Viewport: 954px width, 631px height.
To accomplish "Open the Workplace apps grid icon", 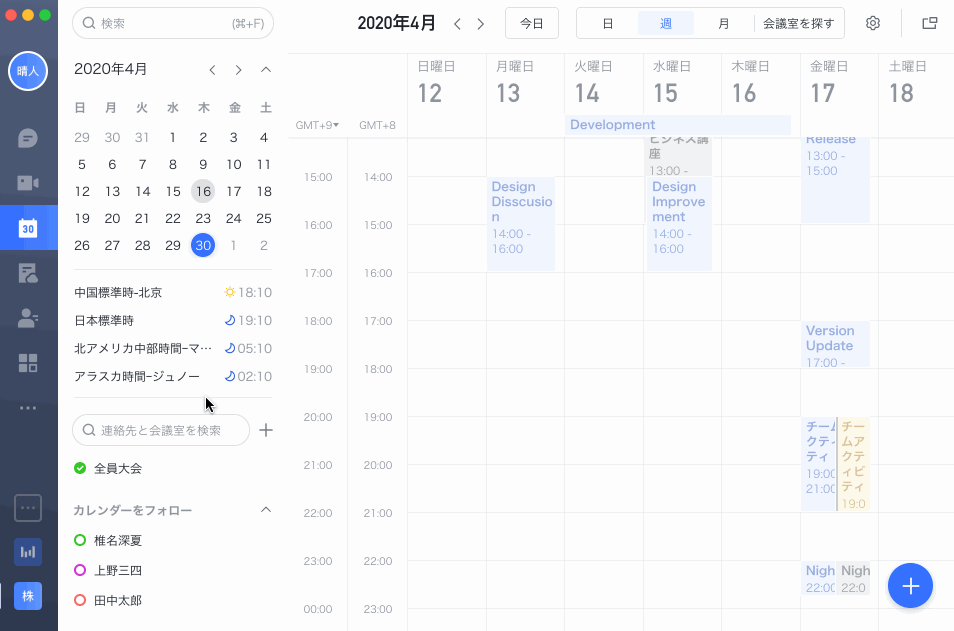I will pyautogui.click(x=28, y=363).
